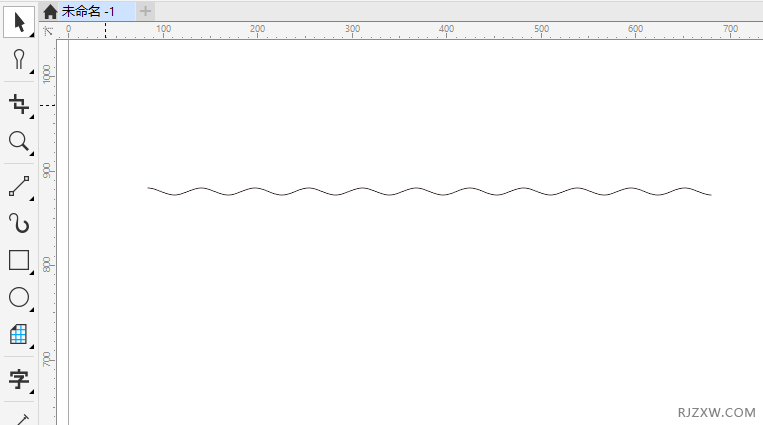Click the Home welcome screen icon
The height and width of the screenshot is (425, 763).
(50, 11)
